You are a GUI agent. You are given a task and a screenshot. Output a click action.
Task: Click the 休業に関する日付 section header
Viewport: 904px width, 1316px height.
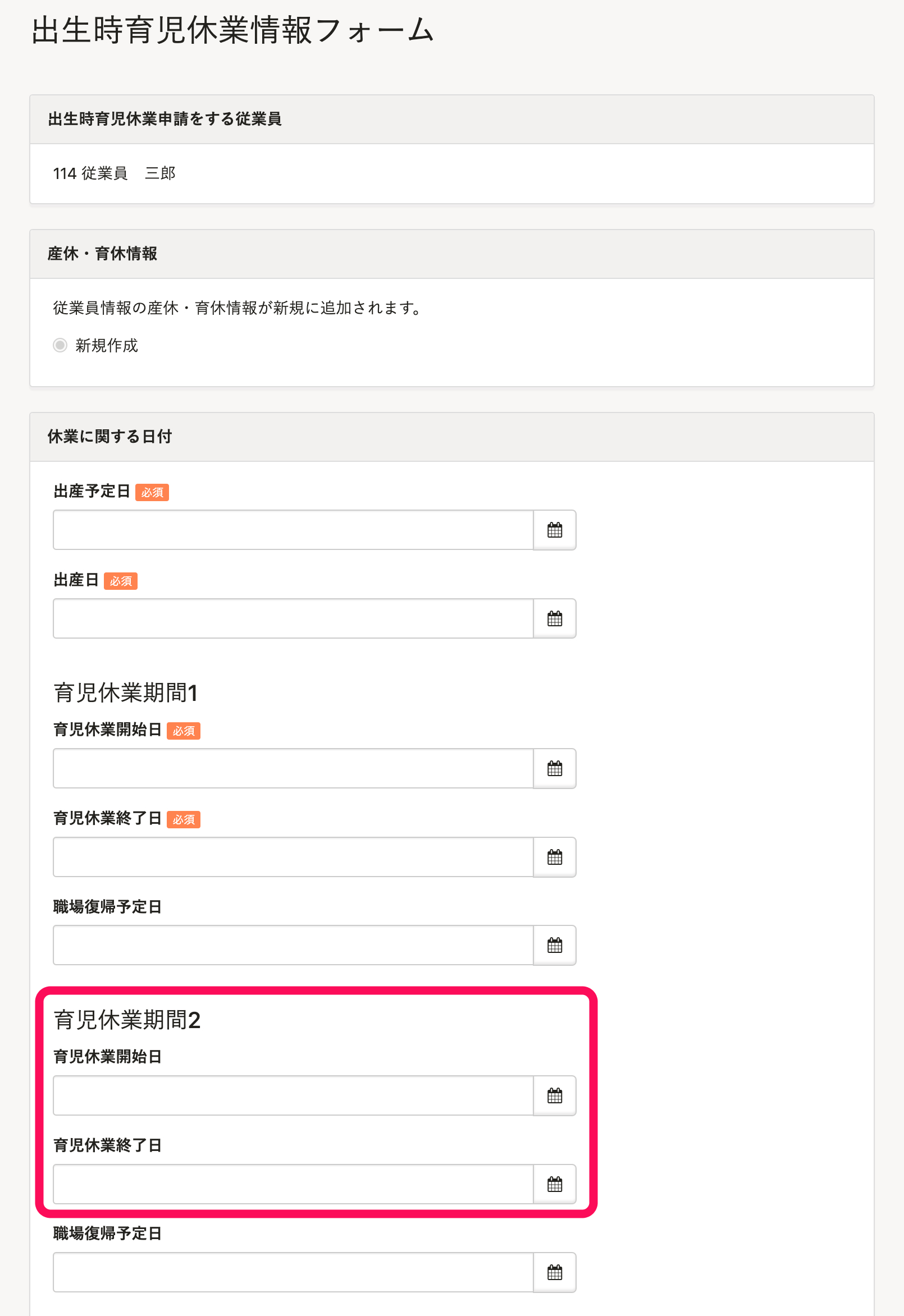(110, 437)
